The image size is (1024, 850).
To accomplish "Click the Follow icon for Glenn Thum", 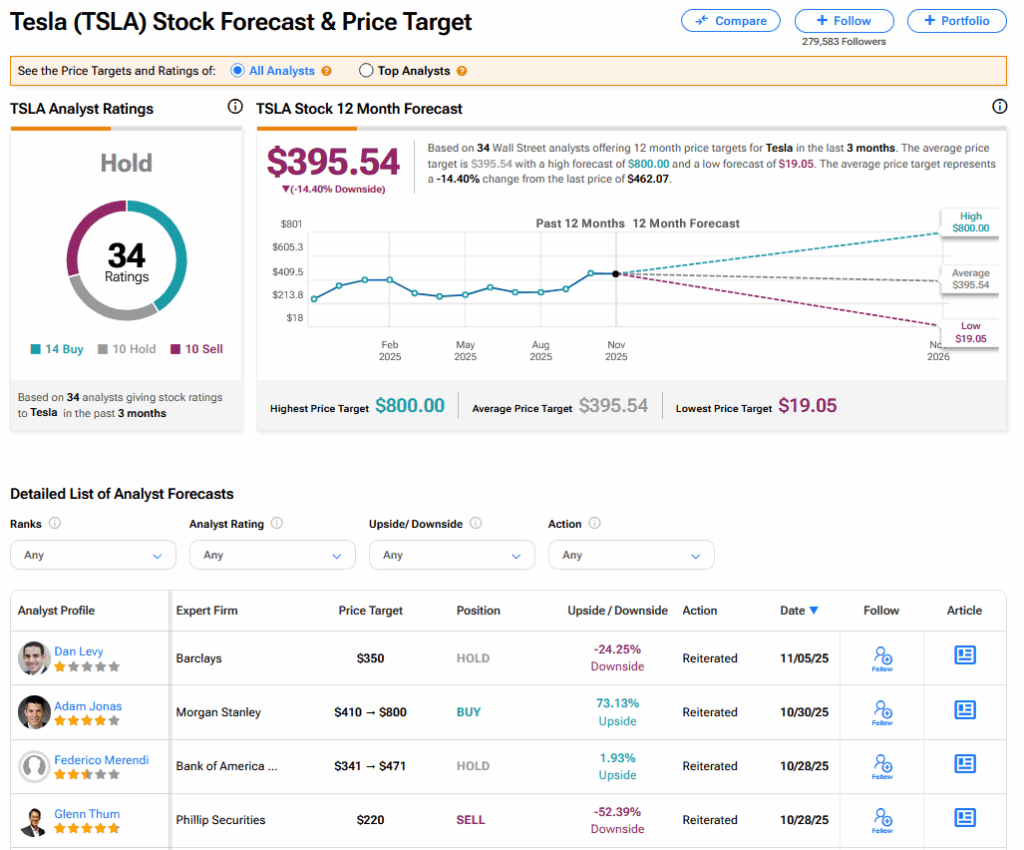I will pyautogui.click(x=882, y=820).
